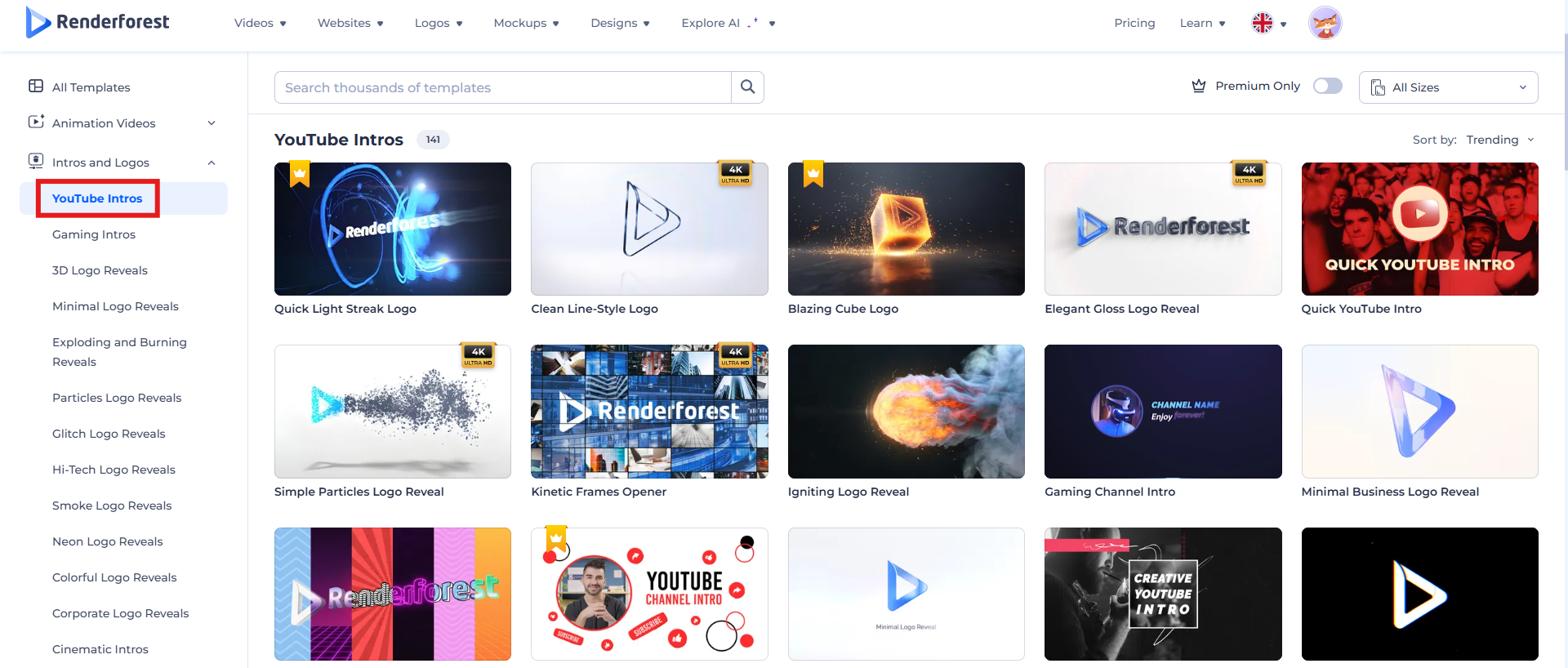
Task: Select Exploding and Burning Reveals category
Action: click(119, 352)
